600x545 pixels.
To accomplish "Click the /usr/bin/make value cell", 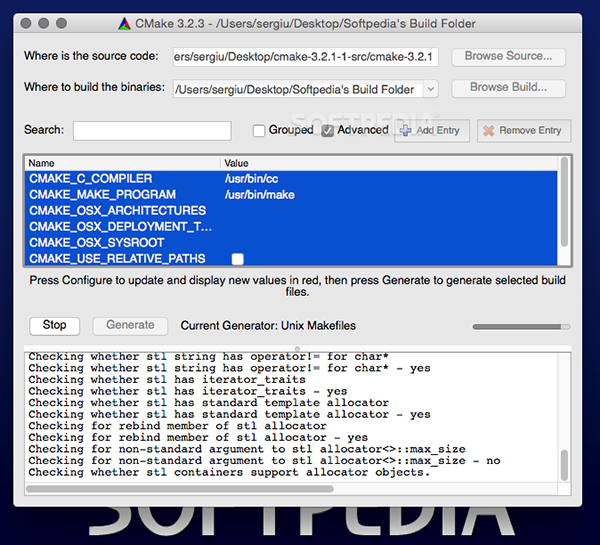I will click(x=260, y=195).
